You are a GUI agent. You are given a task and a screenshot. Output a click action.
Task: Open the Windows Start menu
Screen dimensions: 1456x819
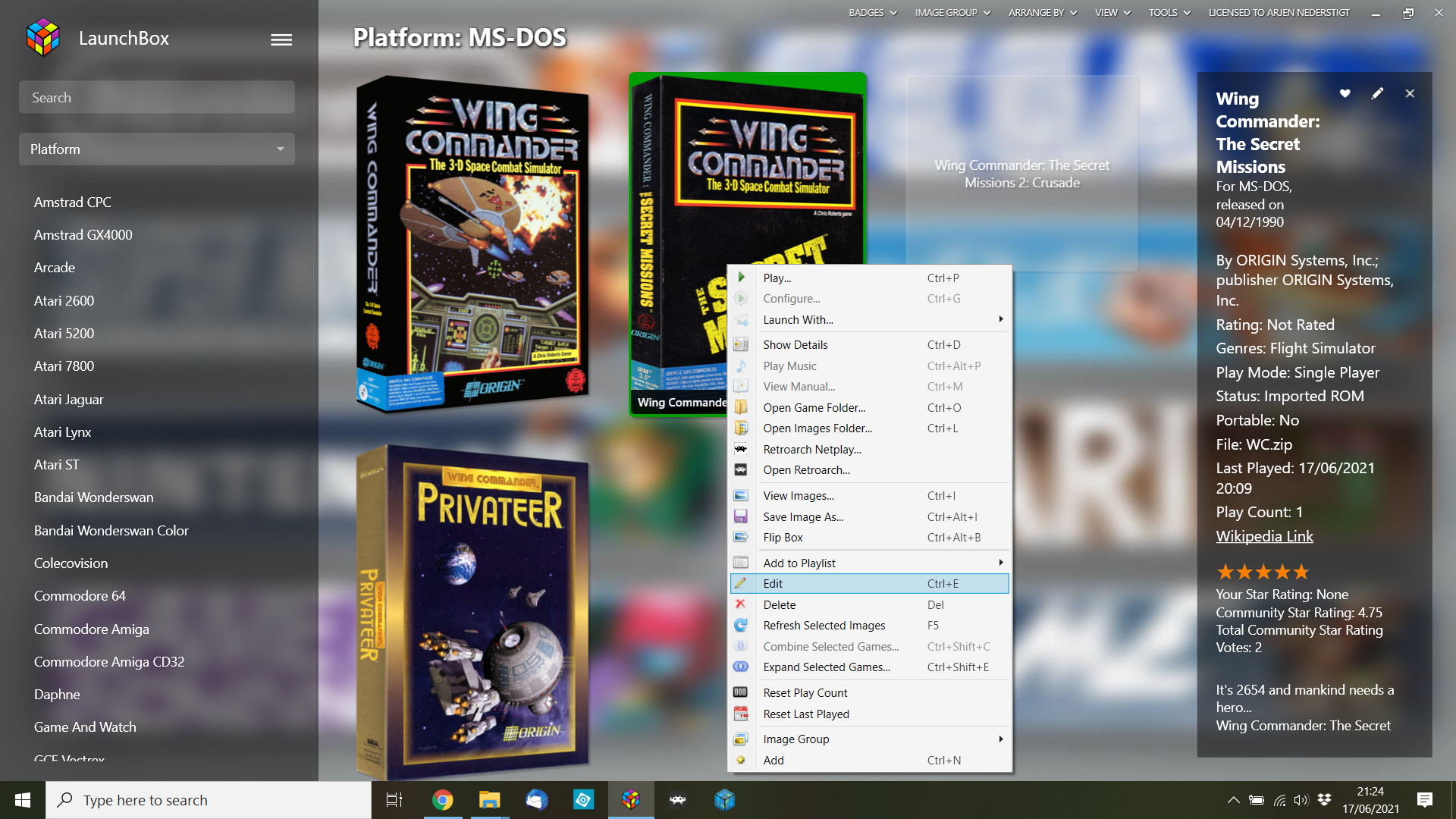pos(23,800)
